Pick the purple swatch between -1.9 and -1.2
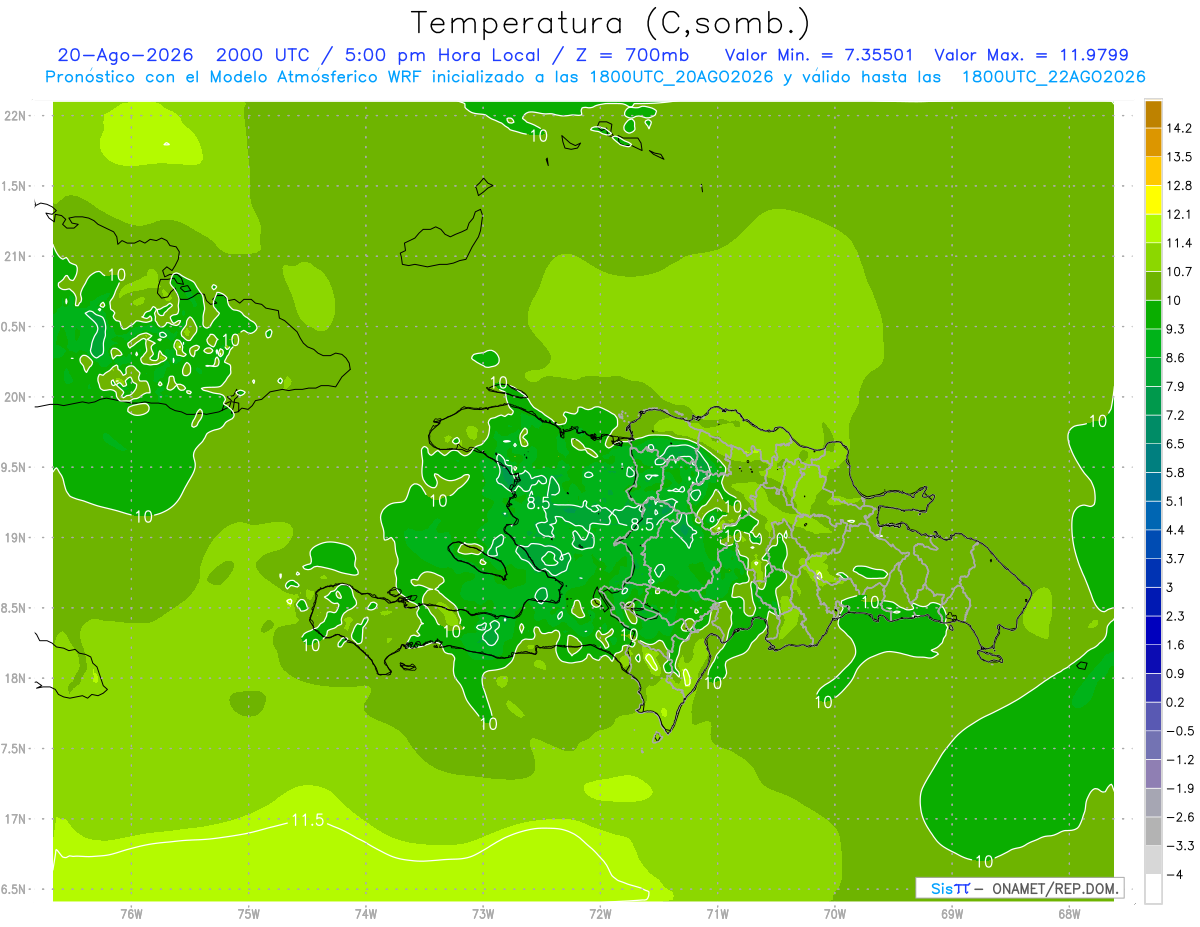Screen dimensions: 1200x927 (1153, 774)
